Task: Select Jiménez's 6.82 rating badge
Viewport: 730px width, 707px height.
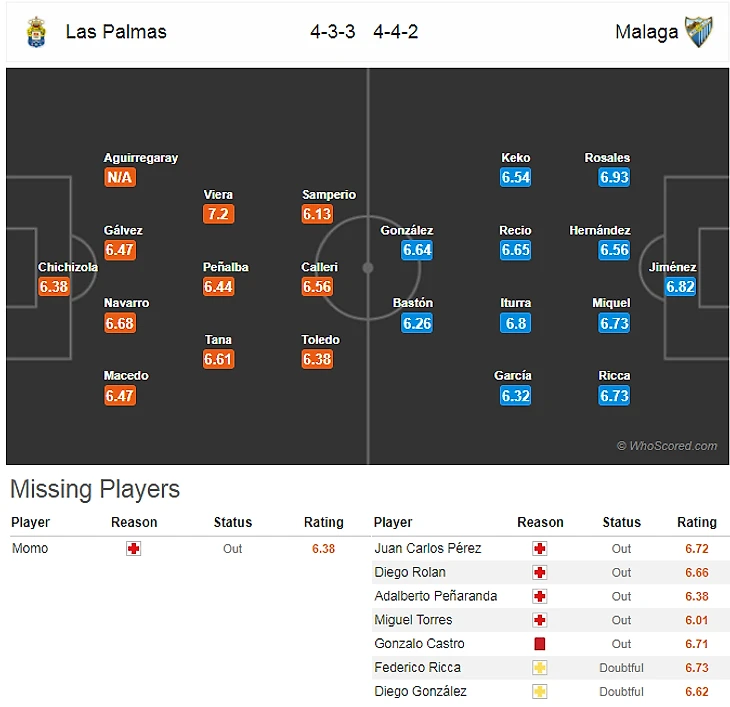Action: 680,287
